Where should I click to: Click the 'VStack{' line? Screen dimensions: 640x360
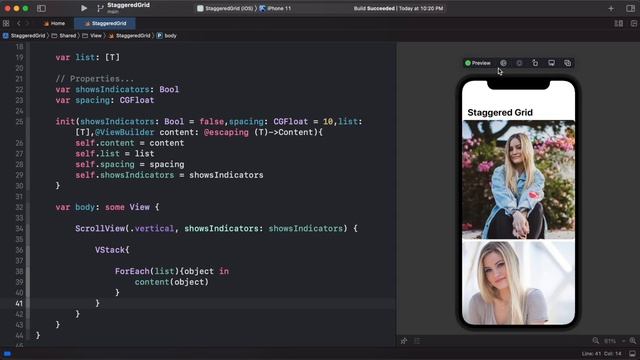112,250
